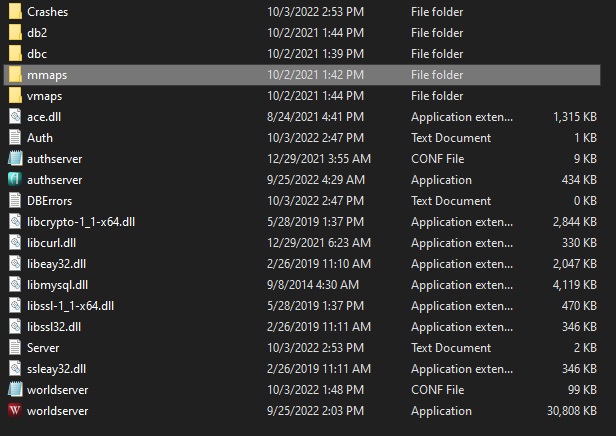Image resolution: width=616 pixels, height=436 pixels.
Task: Click the libmysql.dll file icon
Action: pyautogui.click(x=15, y=284)
